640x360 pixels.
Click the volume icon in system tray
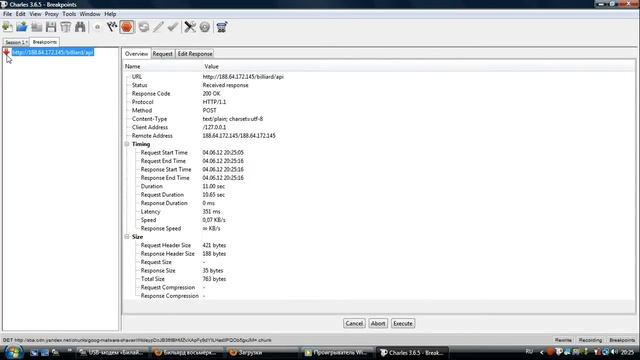pos(614,352)
